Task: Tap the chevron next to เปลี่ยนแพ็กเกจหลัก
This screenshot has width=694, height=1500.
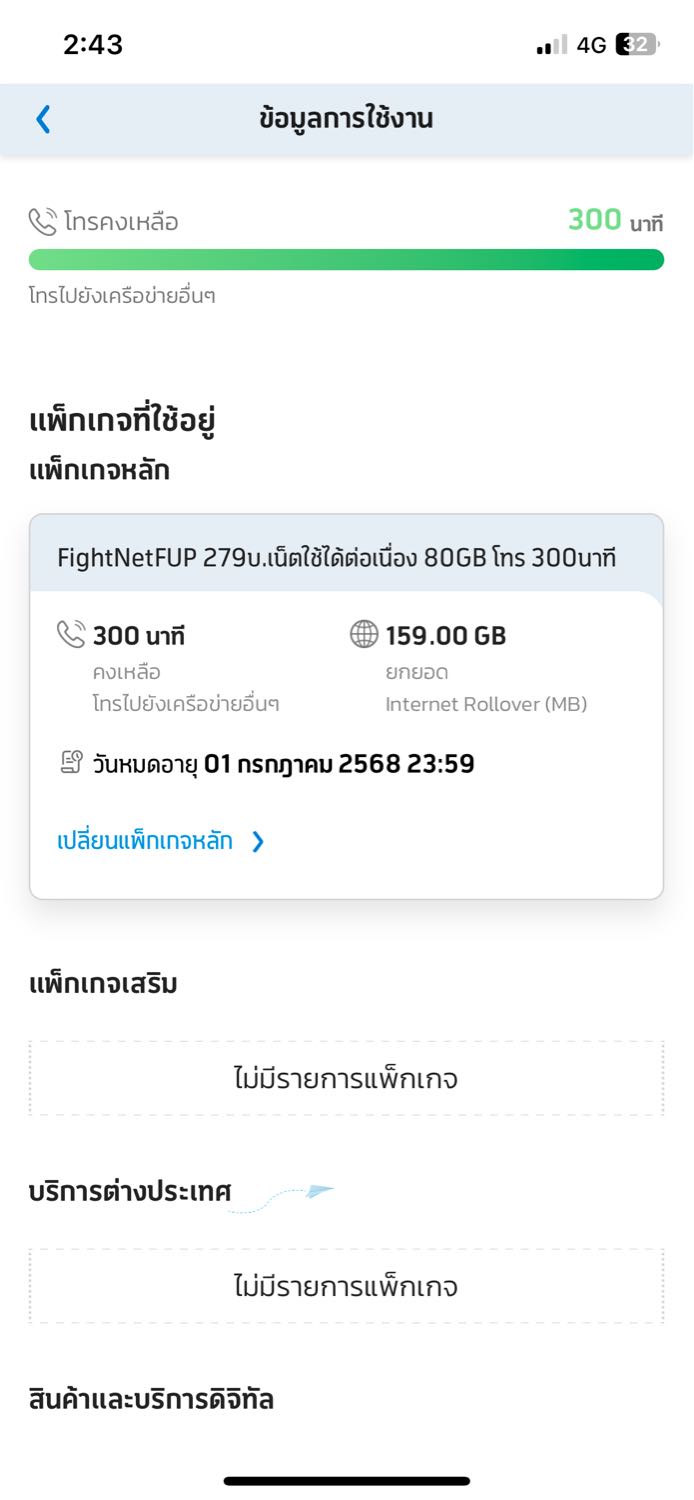Action: 258,842
